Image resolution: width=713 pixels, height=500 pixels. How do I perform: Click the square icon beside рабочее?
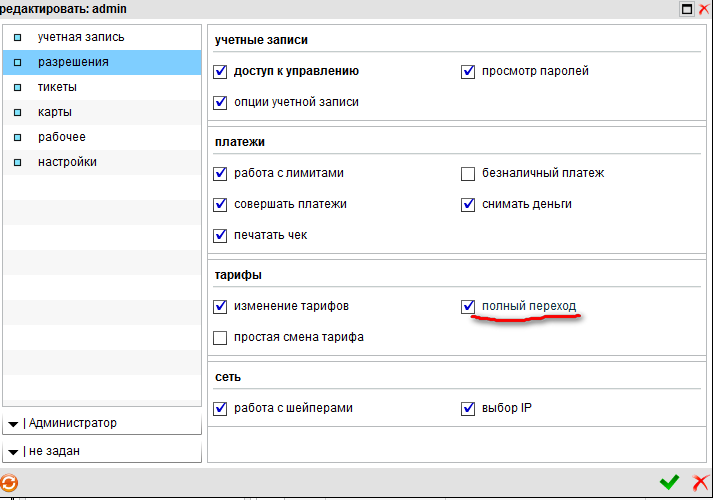pos(18,137)
